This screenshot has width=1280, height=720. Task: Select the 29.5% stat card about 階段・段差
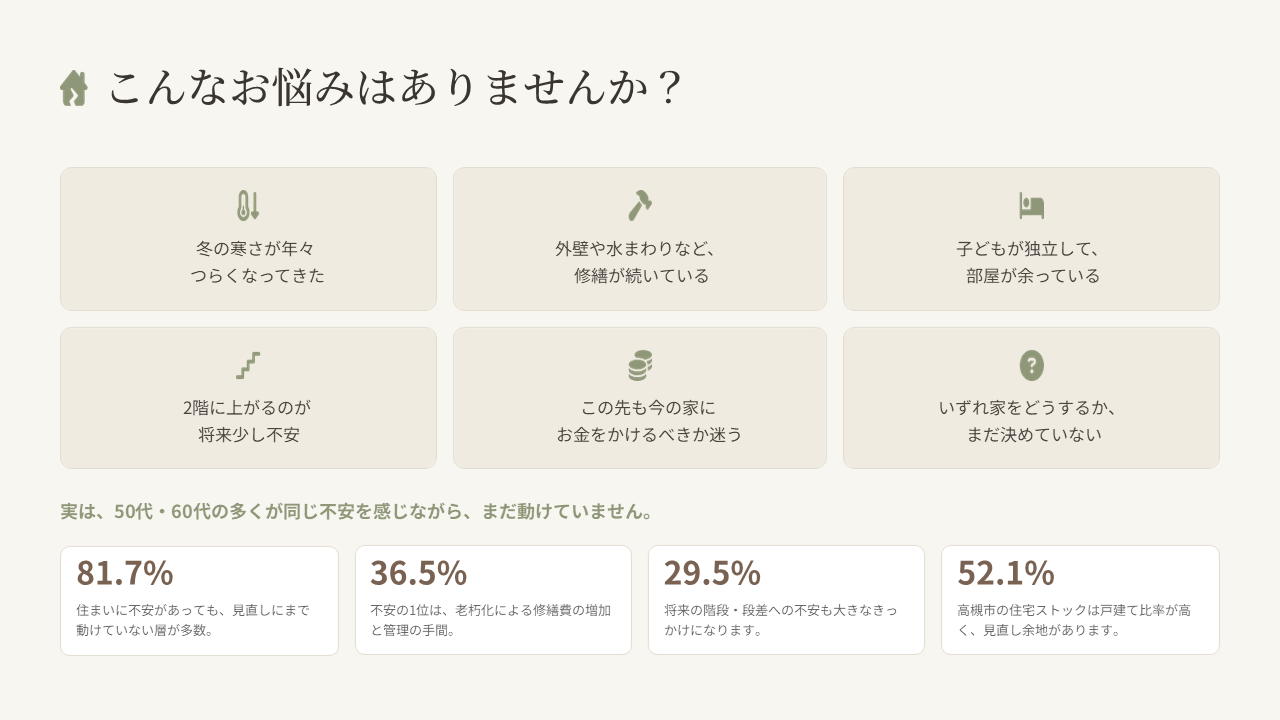click(786, 600)
